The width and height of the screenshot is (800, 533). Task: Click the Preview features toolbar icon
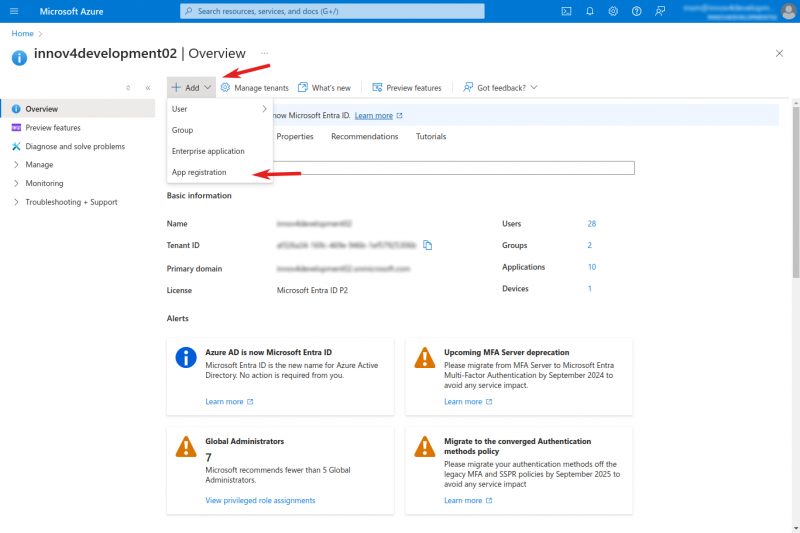coord(377,87)
